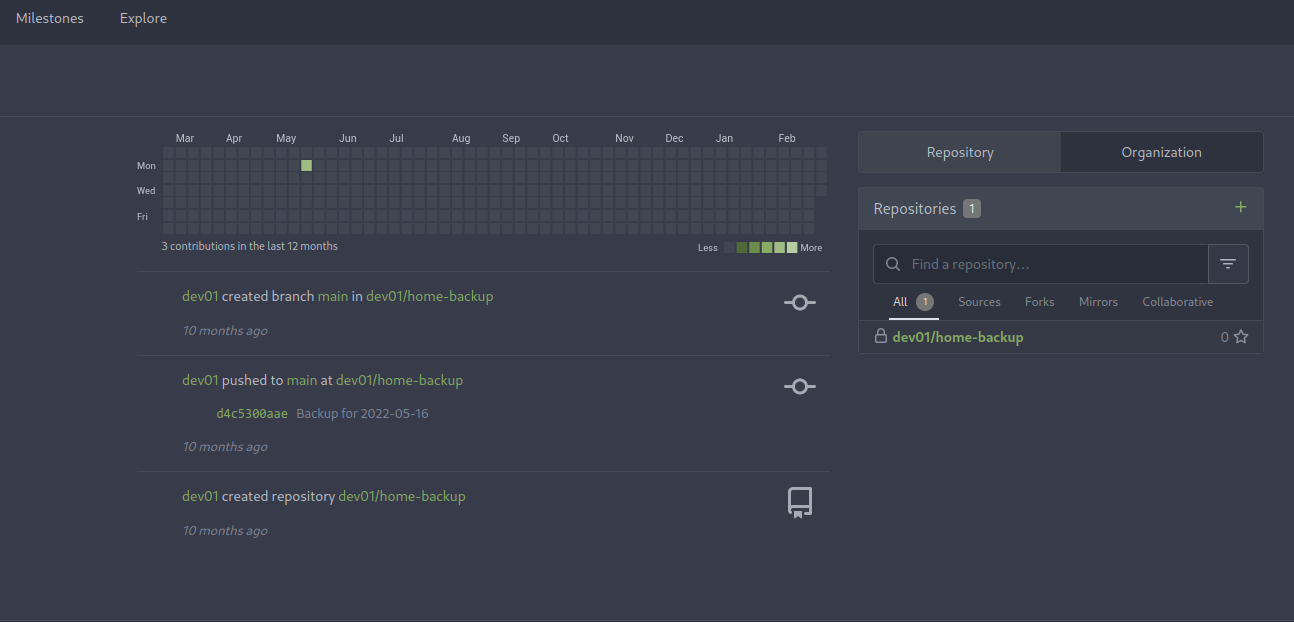Open dev01 profile from created branch entry
The width and height of the screenshot is (1294, 622).
(200, 296)
